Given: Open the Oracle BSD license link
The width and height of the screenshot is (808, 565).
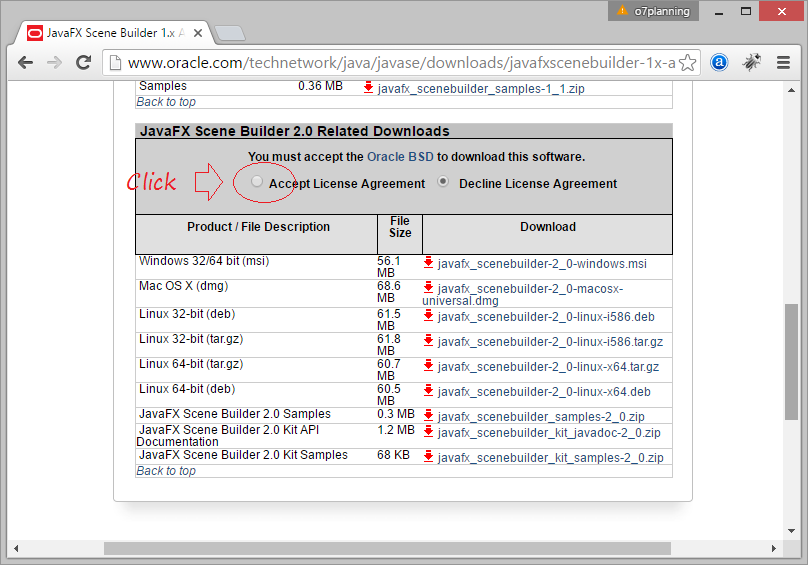Looking at the screenshot, I should [400, 157].
